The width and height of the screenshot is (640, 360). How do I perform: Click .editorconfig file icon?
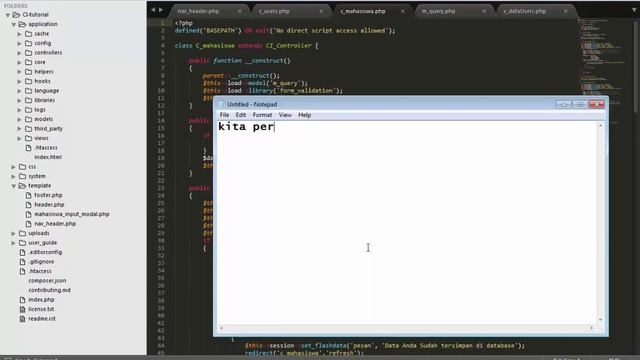coord(22,252)
